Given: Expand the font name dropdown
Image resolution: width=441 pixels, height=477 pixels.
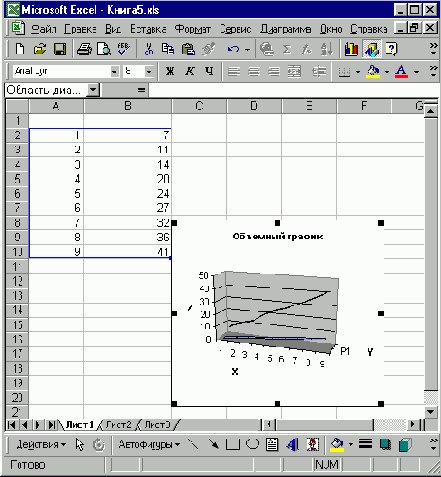Looking at the screenshot, I should [114, 71].
